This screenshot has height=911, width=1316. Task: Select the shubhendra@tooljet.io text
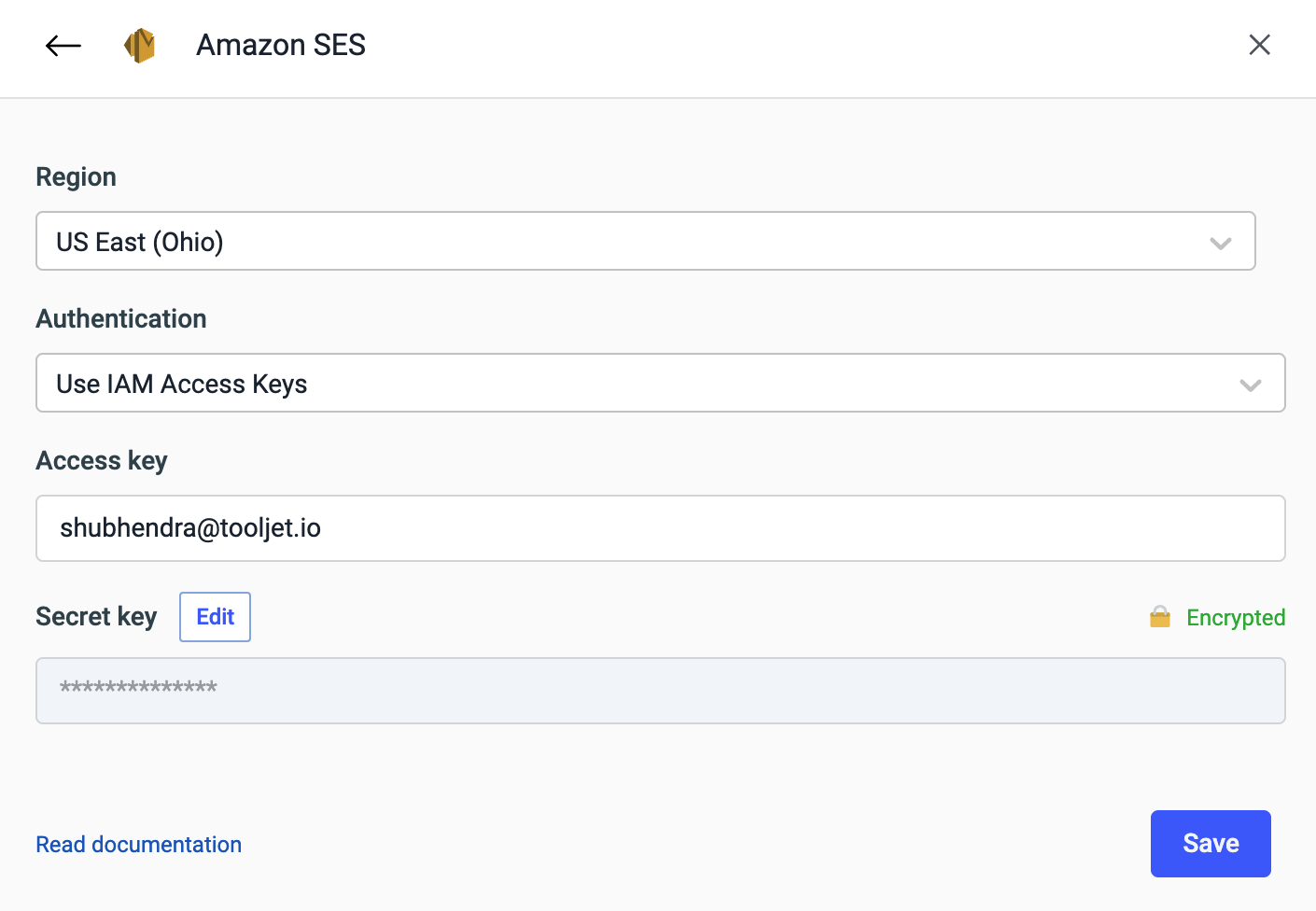click(x=190, y=528)
